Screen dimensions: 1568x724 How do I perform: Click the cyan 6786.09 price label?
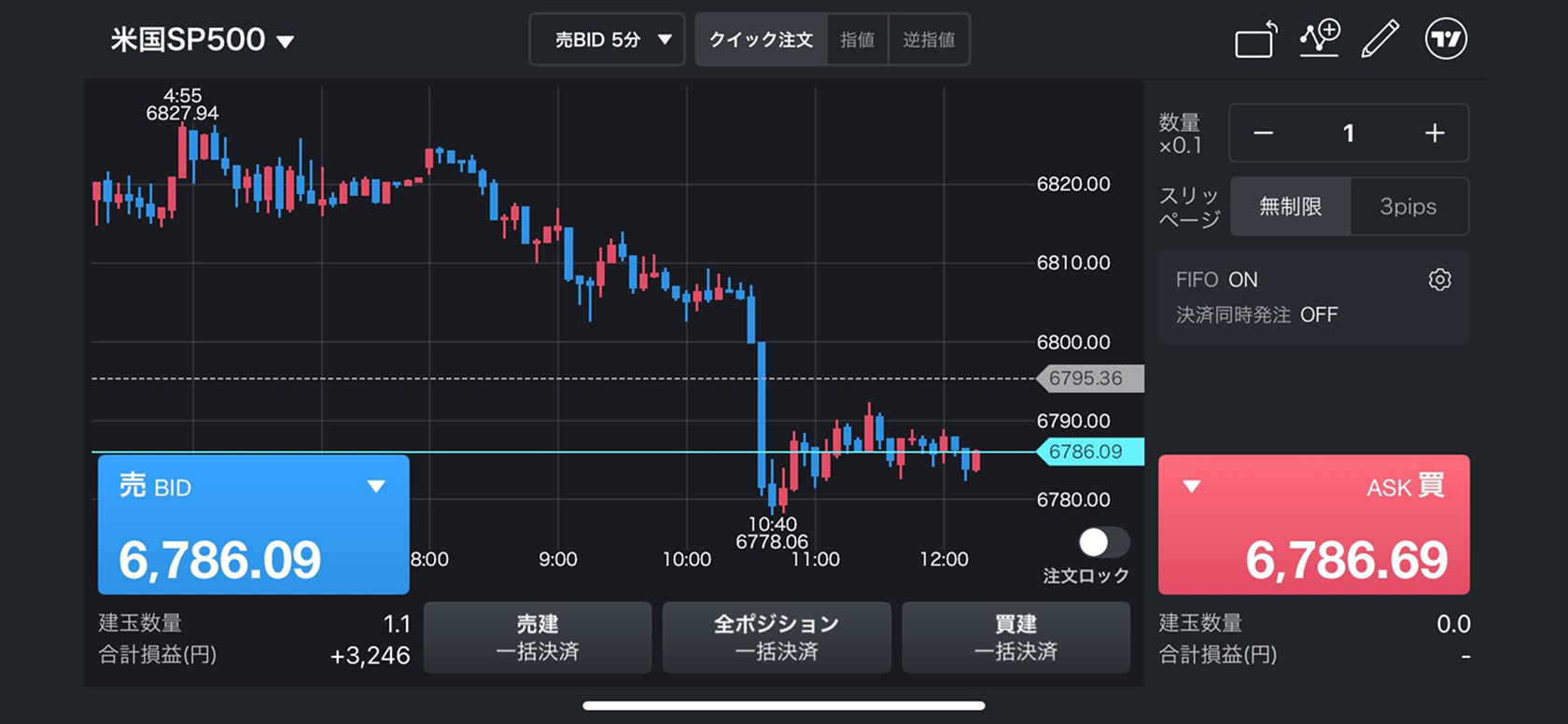(x=1088, y=452)
